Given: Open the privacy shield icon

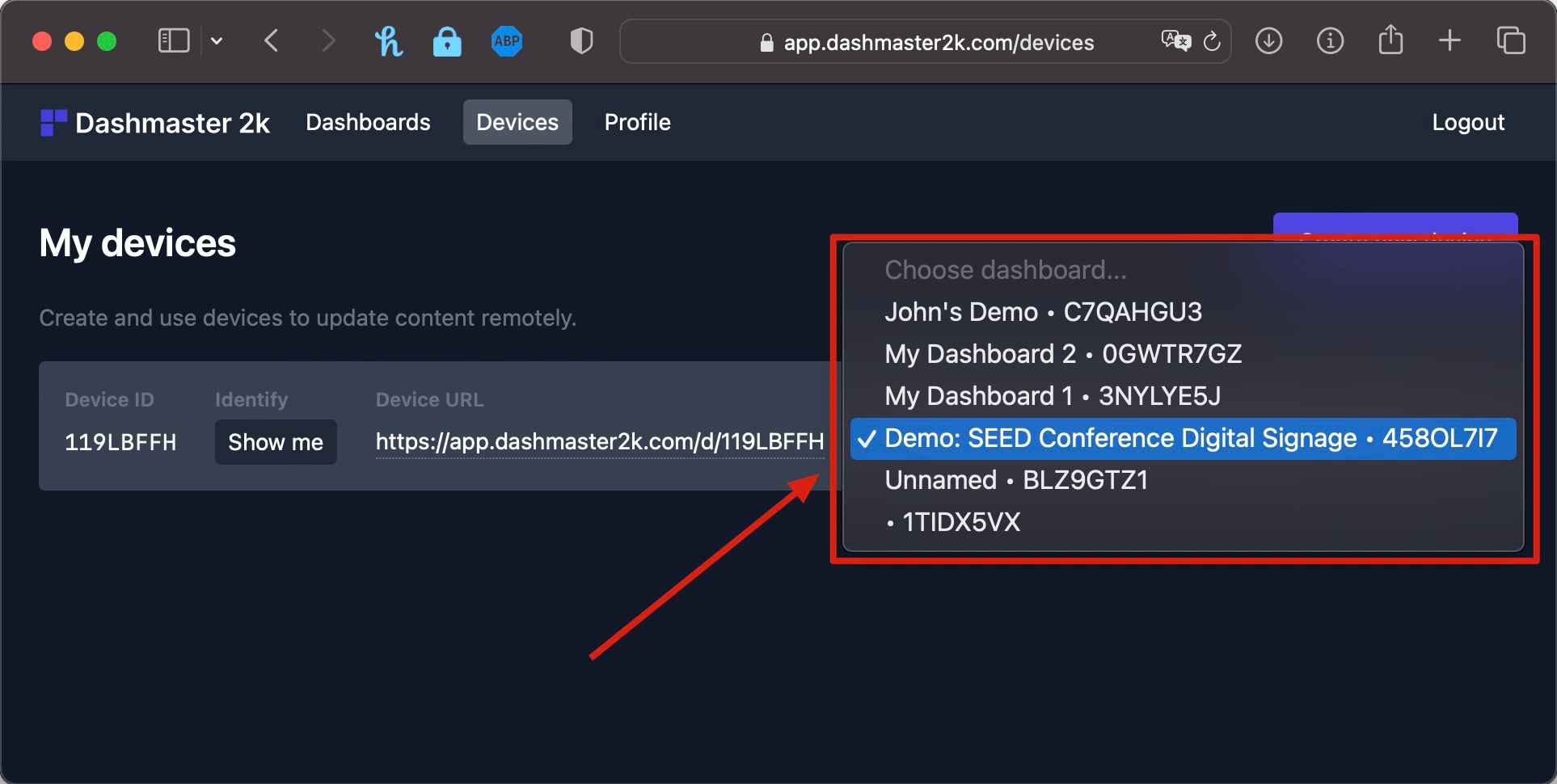Looking at the screenshot, I should coord(580,40).
